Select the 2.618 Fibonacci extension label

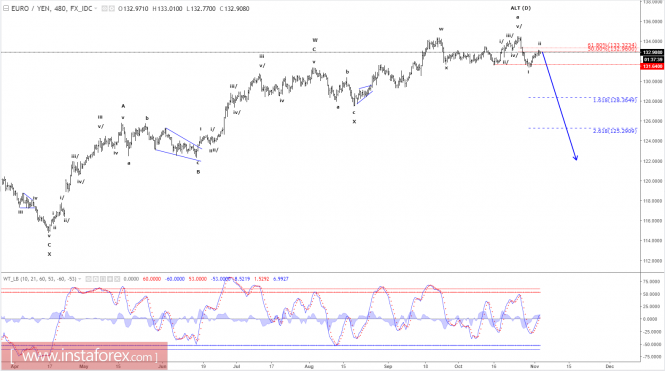coord(615,131)
